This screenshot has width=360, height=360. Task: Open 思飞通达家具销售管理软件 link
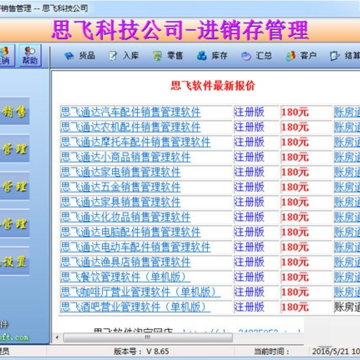(x=120, y=202)
